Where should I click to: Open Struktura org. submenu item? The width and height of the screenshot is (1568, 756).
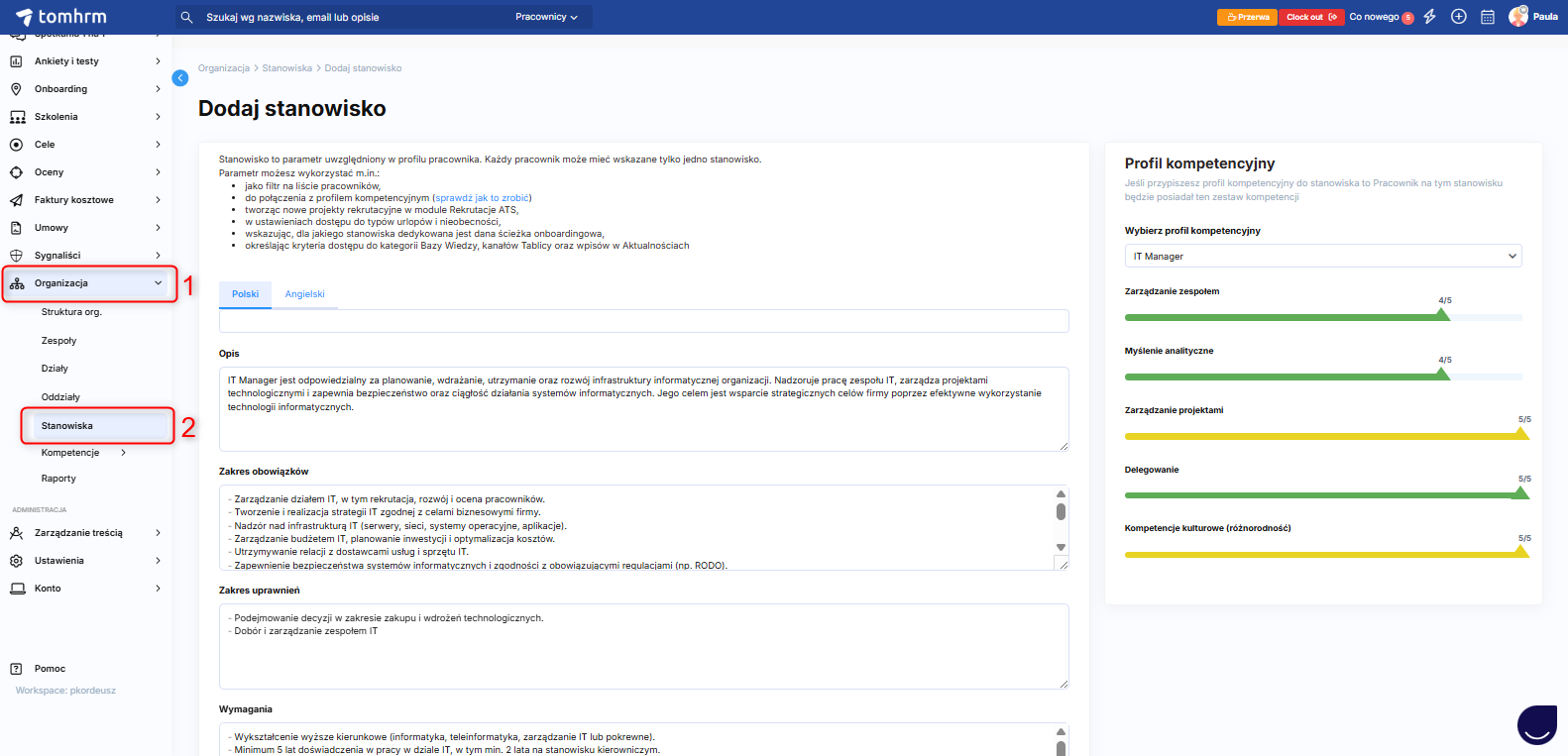[x=71, y=312]
